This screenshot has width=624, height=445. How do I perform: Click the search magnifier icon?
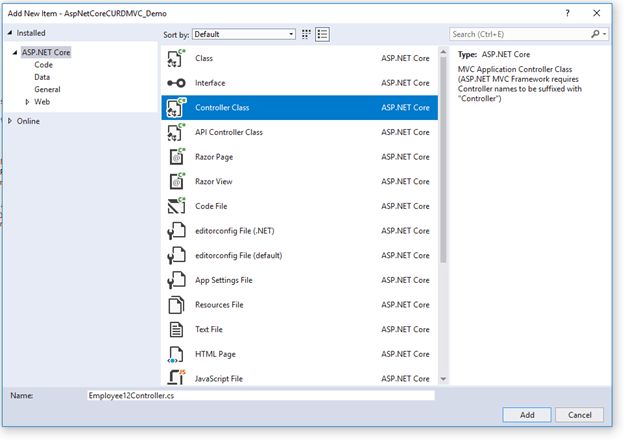tap(595, 34)
